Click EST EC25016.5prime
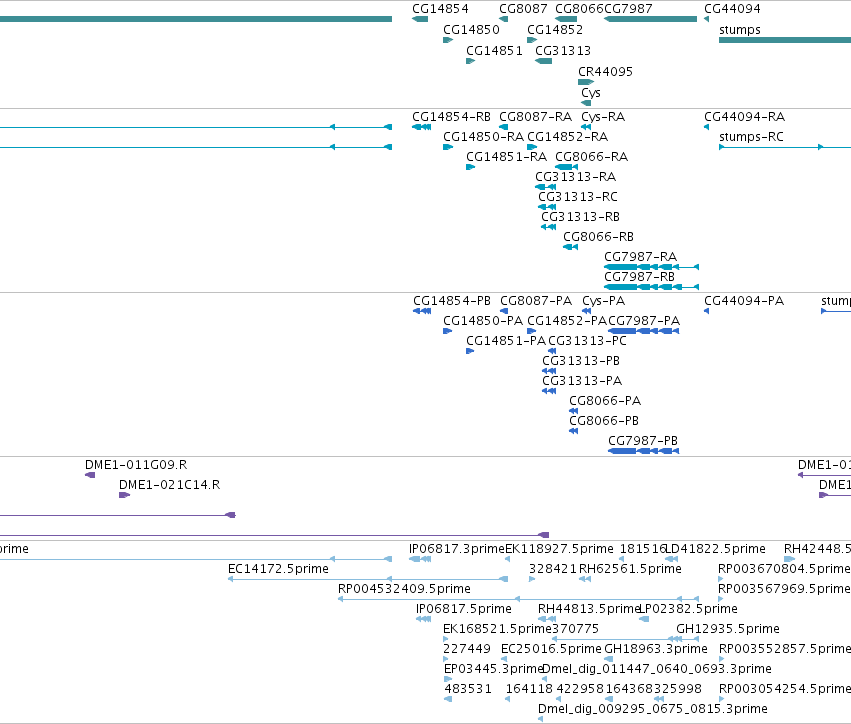The width and height of the screenshot is (851, 724). (504, 659)
